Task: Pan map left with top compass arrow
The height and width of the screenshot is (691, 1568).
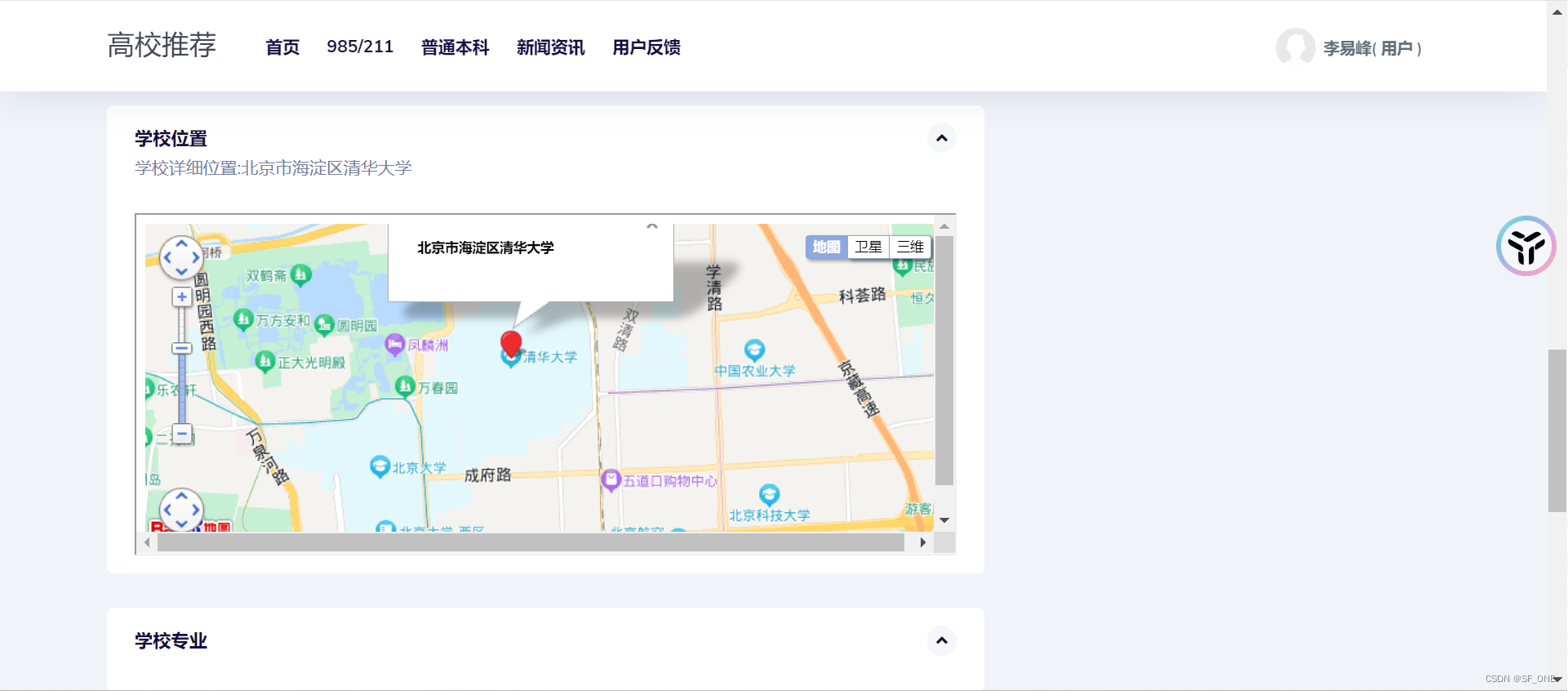Action: pos(167,257)
